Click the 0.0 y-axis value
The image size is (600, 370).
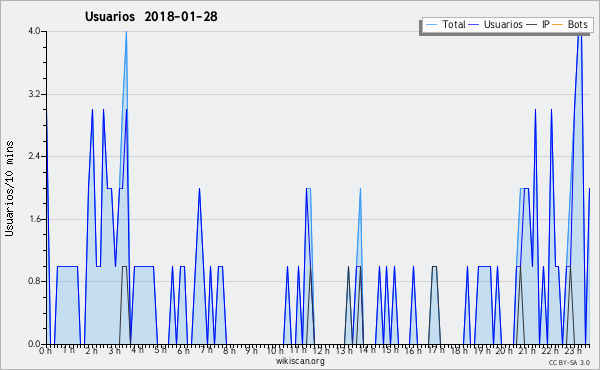pos(34,344)
